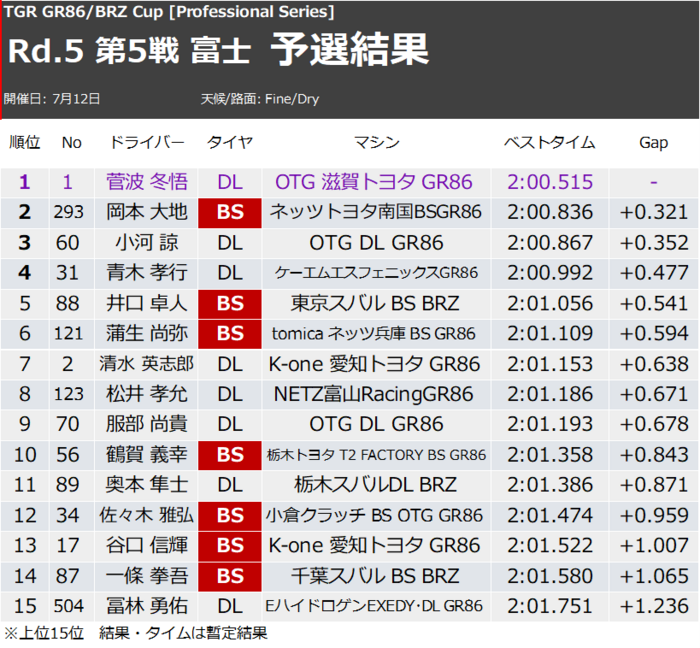Click driver 鶴賀 義幸
This screenshot has width=700, height=648.
tap(147, 455)
